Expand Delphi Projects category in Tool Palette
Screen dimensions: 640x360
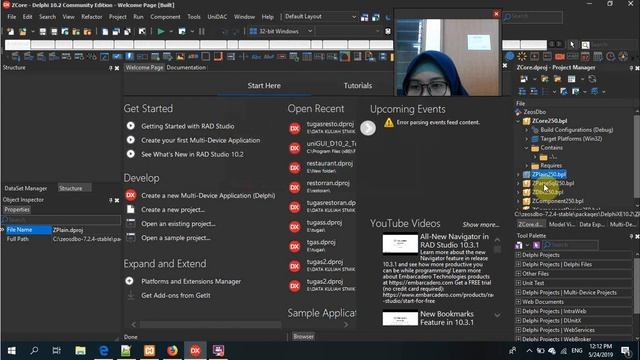(518, 255)
